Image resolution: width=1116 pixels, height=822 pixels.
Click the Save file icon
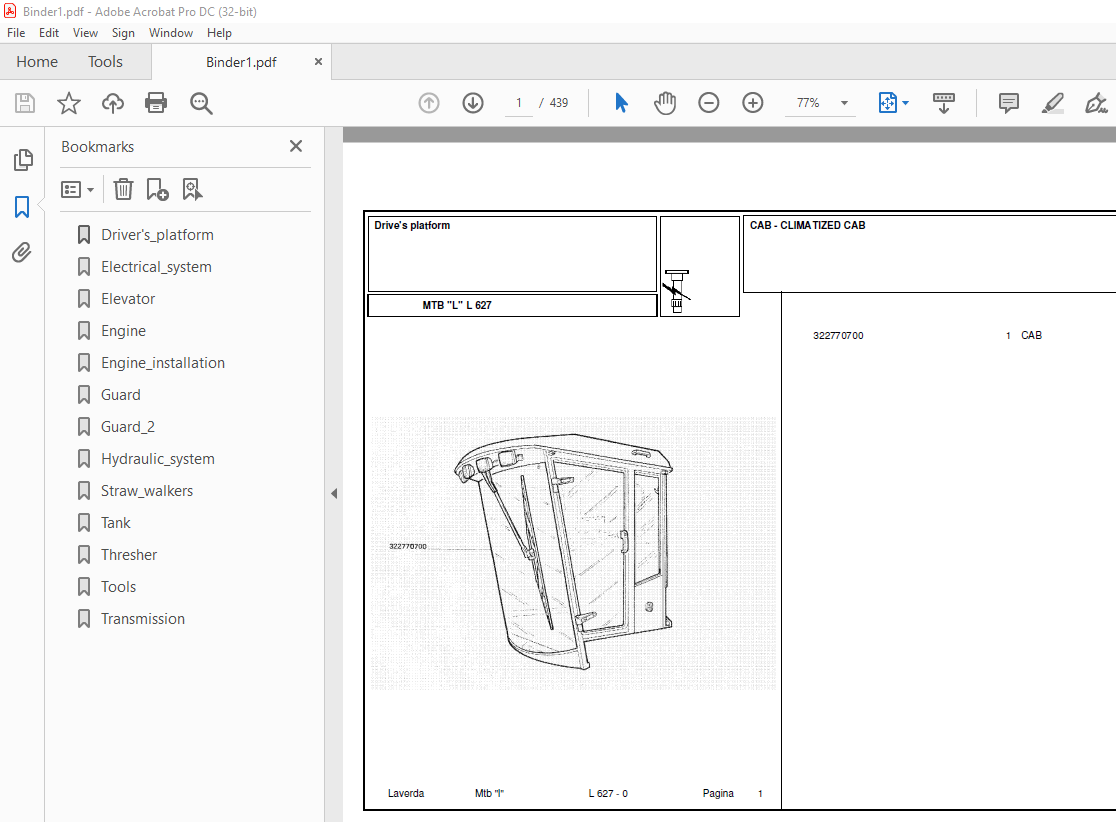click(25, 103)
